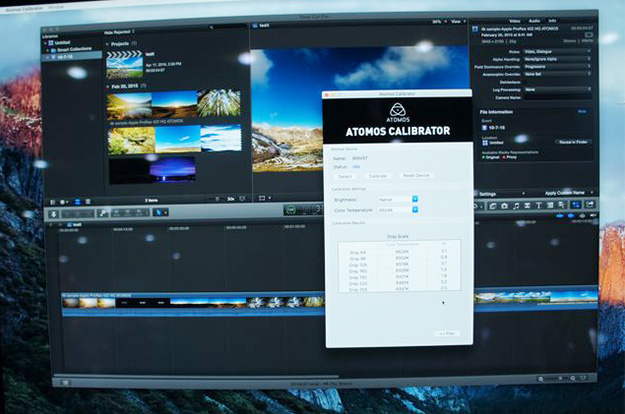Adjust the browser clip duration slider
Viewport: 625px width, 414px height.
[216, 199]
